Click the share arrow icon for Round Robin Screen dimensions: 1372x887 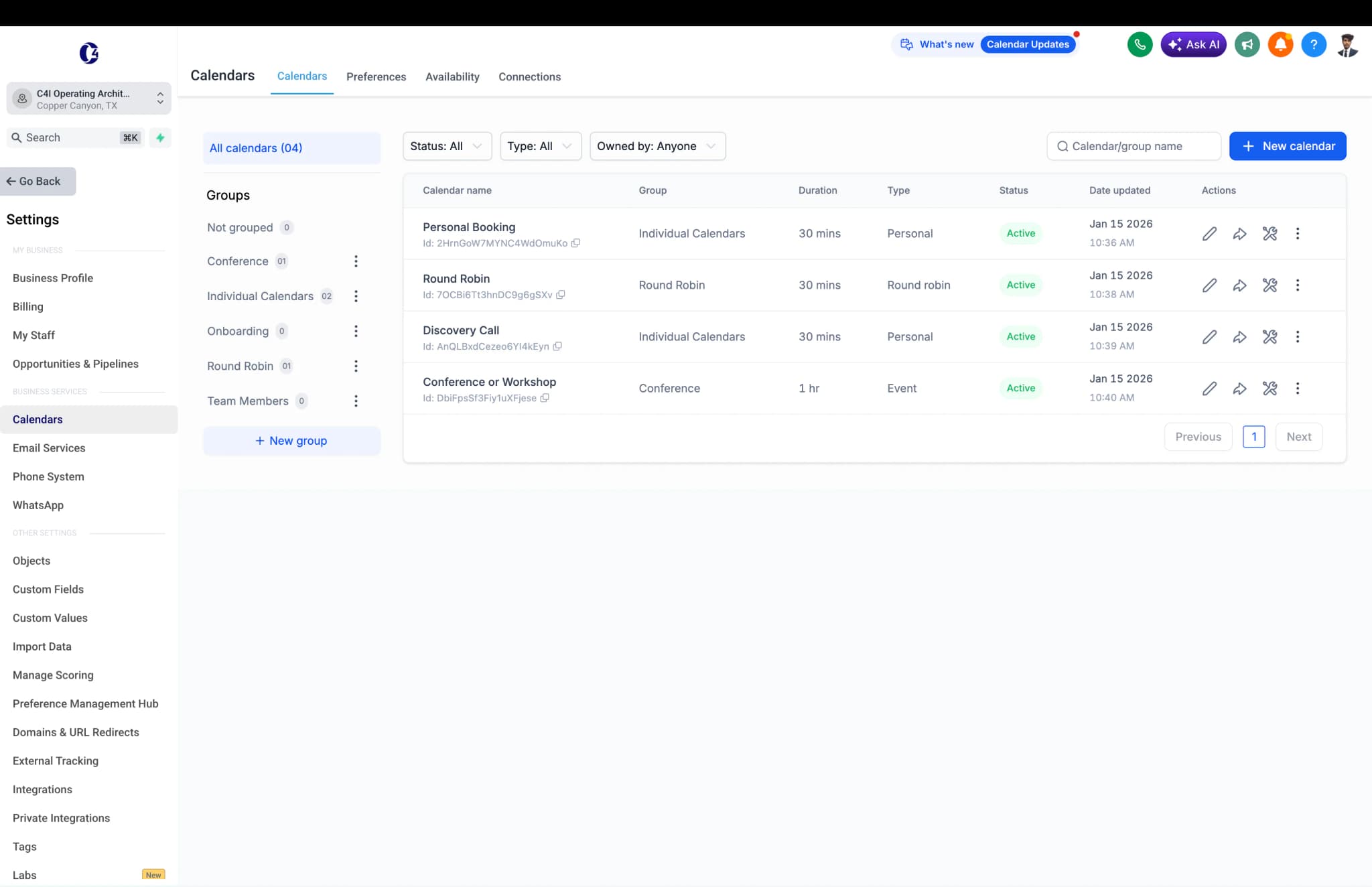click(1239, 285)
